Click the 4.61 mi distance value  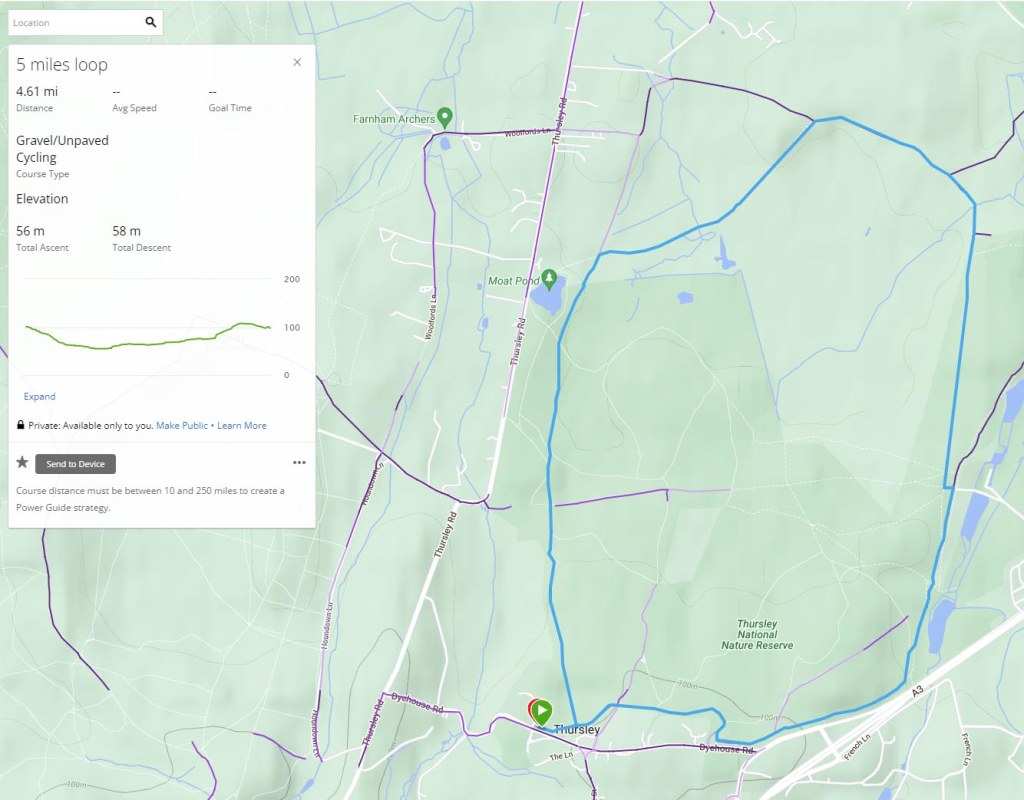point(37,92)
